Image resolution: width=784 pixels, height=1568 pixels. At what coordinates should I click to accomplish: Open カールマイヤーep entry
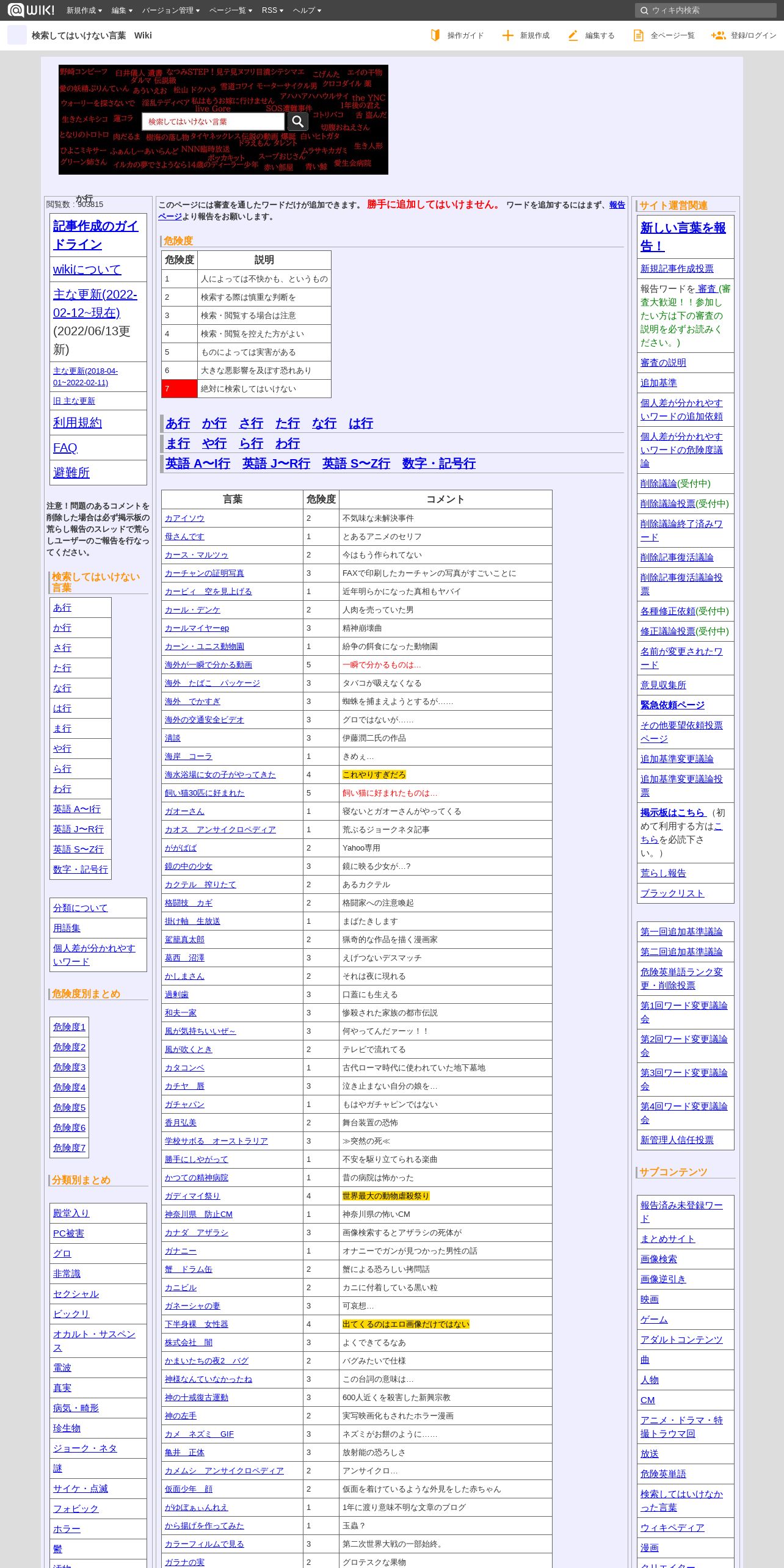[197, 628]
